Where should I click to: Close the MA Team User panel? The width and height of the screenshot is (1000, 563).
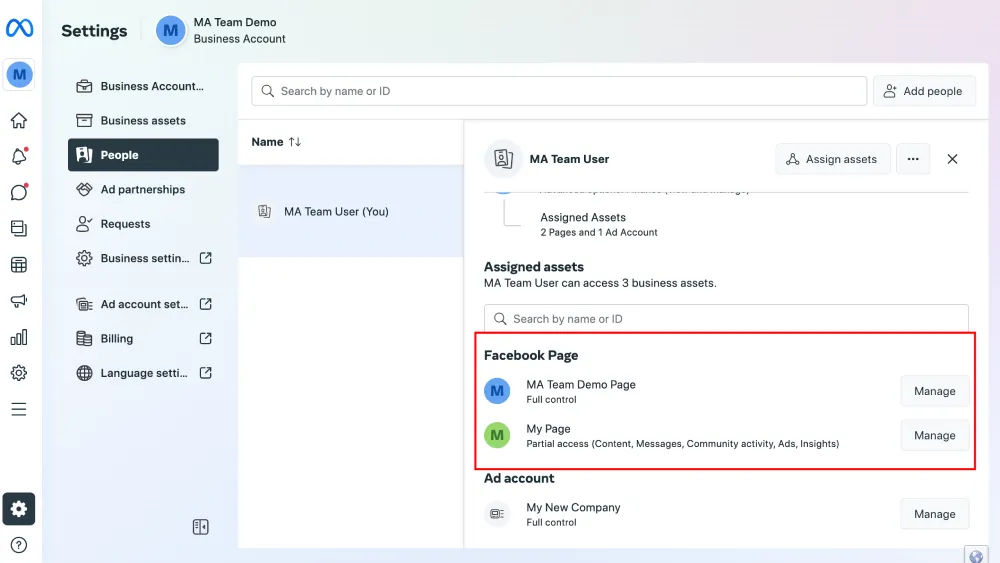click(x=952, y=159)
